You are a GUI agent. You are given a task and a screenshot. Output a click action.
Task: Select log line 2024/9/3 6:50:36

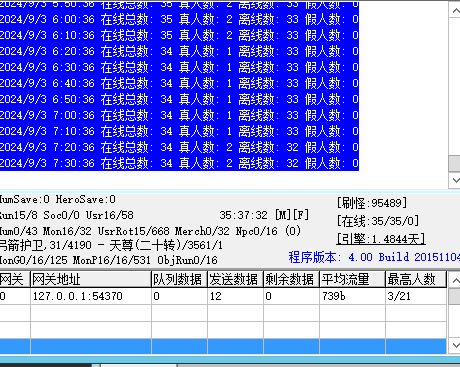click(179, 99)
